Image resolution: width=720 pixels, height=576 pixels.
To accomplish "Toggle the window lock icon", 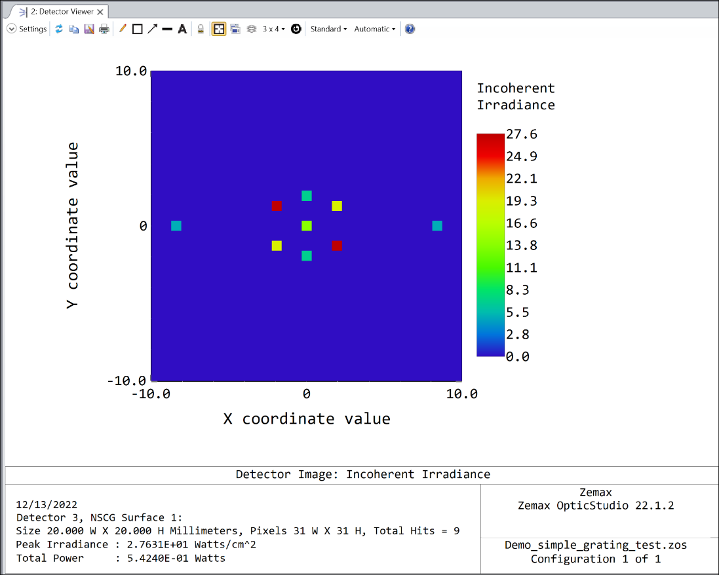I will click(x=201, y=29).
